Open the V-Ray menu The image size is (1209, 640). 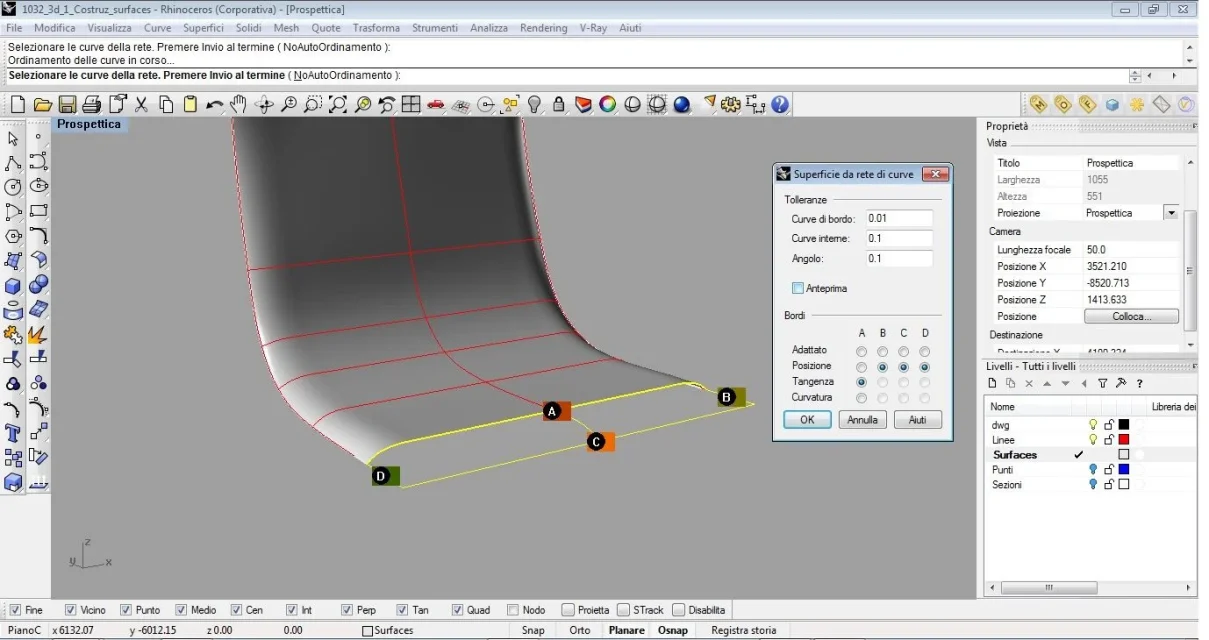[x=594, y=28]
